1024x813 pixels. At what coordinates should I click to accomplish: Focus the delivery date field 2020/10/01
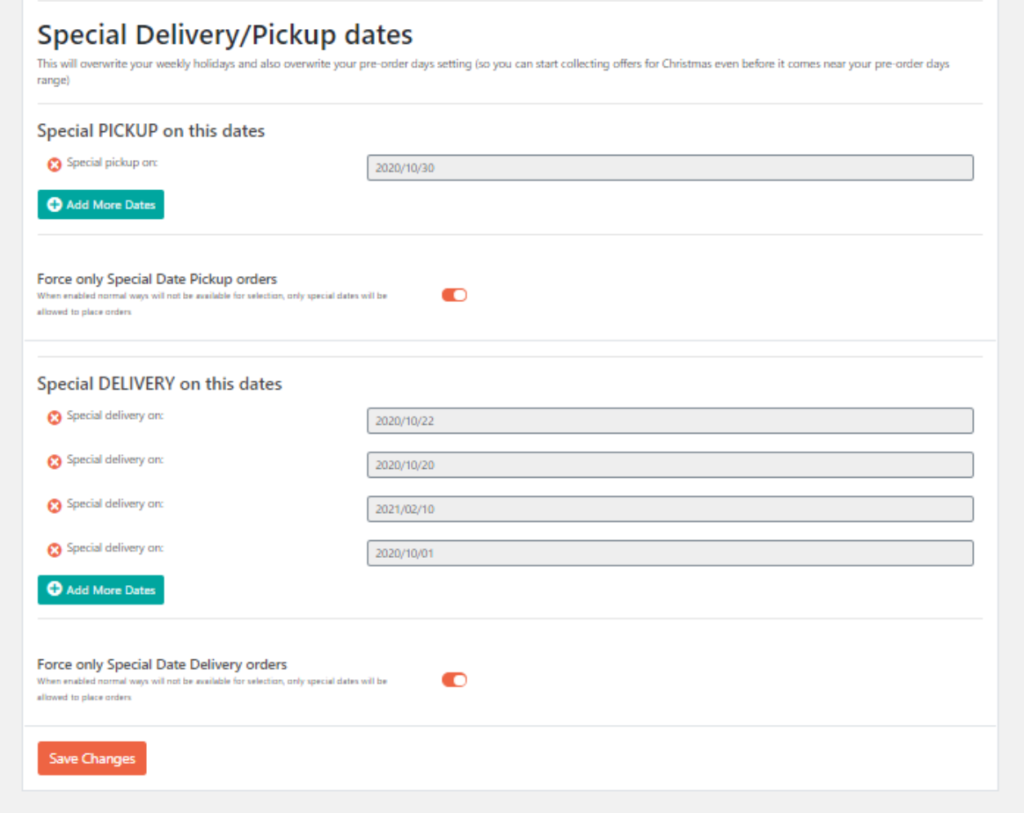pos(670,553)
